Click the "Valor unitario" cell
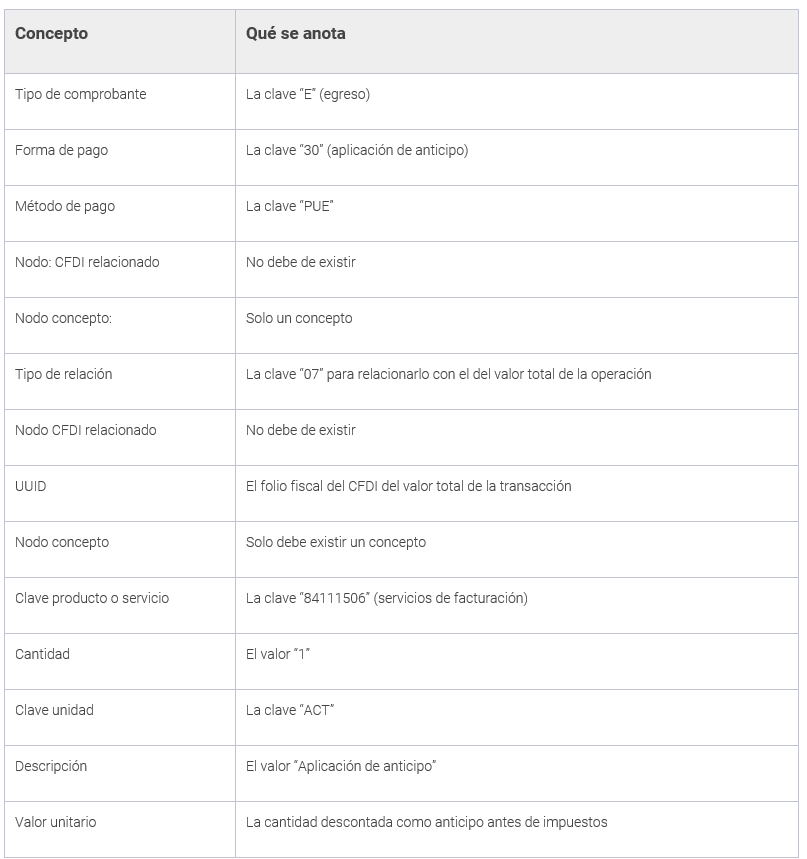Image resolution: width=807 pixels, height=859 pixels. 56,822
